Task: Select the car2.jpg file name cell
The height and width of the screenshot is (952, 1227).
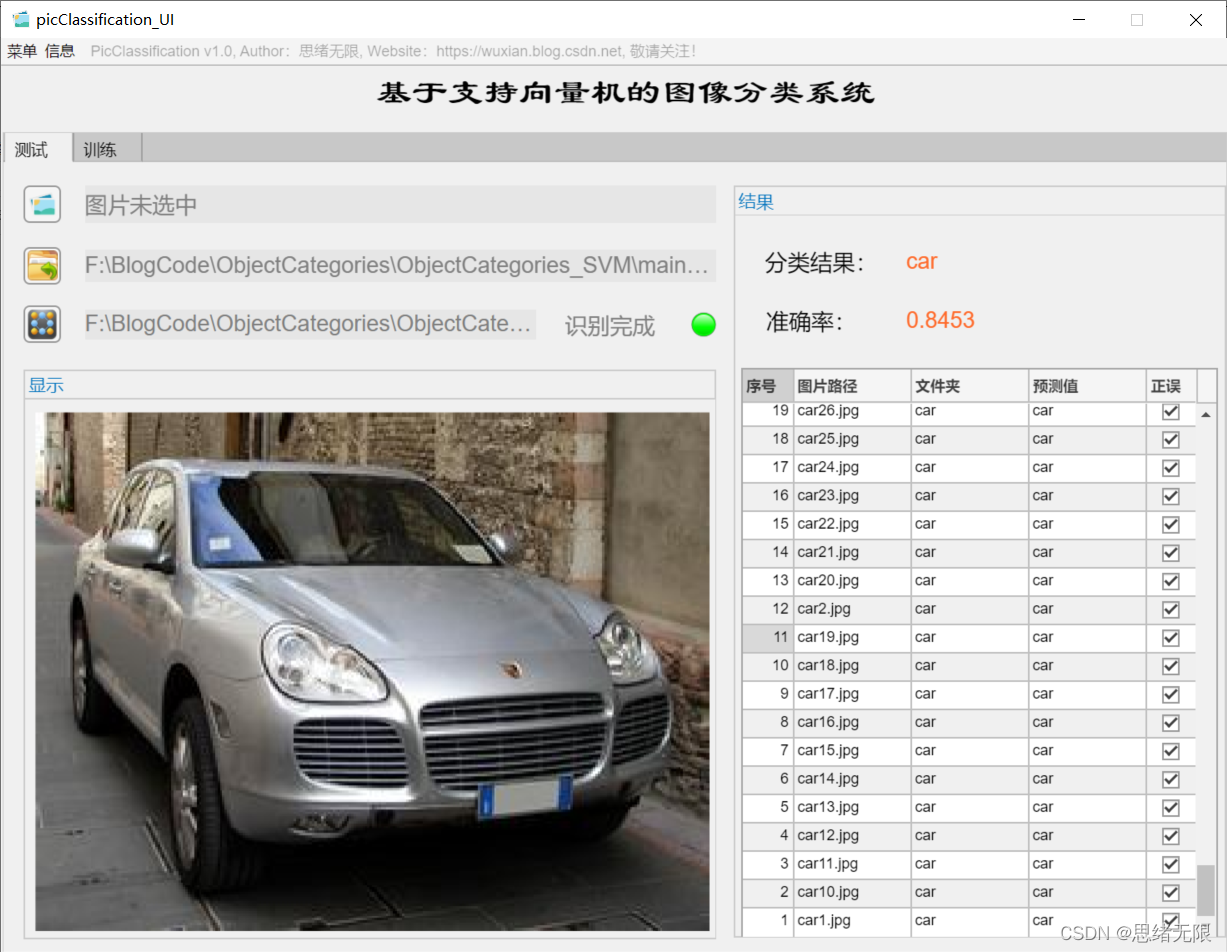Action: 853,609
